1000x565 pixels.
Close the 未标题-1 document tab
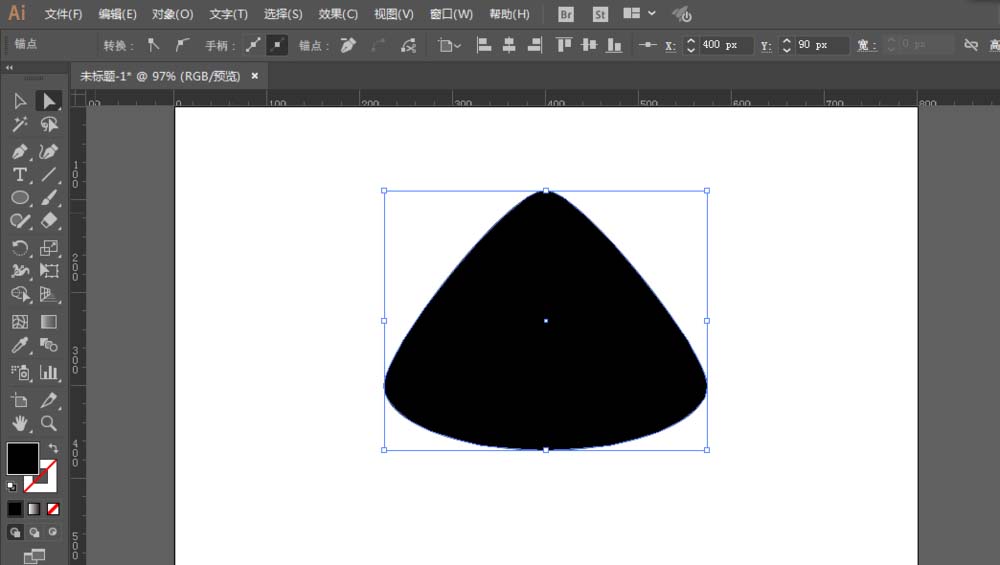click(255, 75)
